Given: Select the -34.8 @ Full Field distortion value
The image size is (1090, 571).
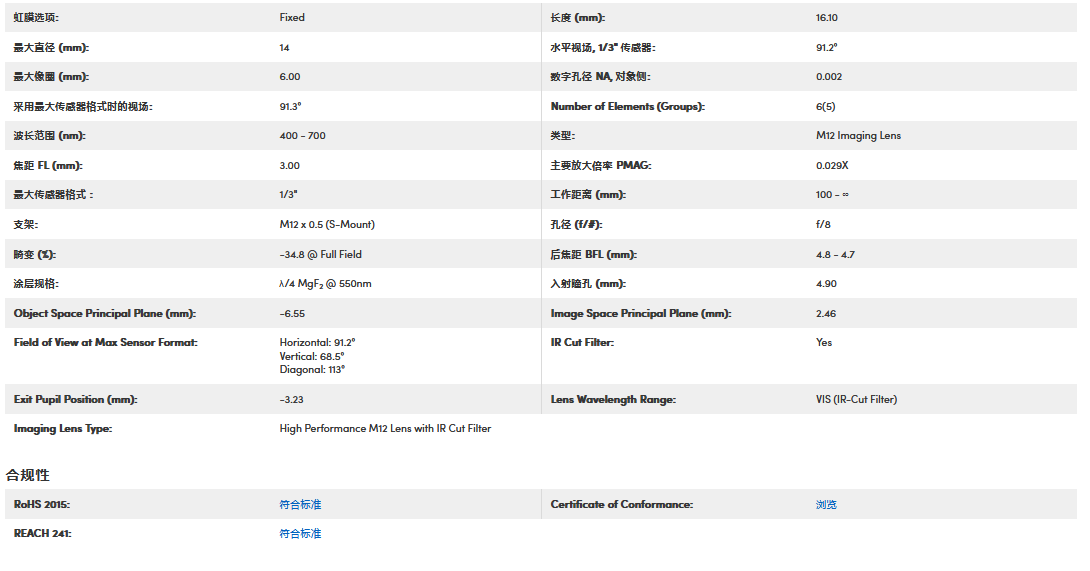Looking at the screenshot, I should point(320,255).
